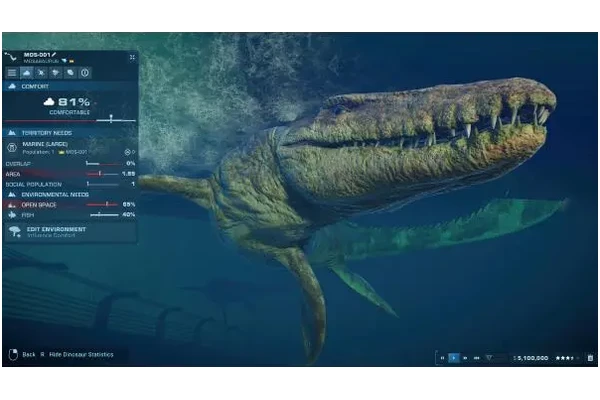The height and width of the screenshot is (400, 600).
Task: Click the Fish icon in needs list
Action: (x=12, y=215)
